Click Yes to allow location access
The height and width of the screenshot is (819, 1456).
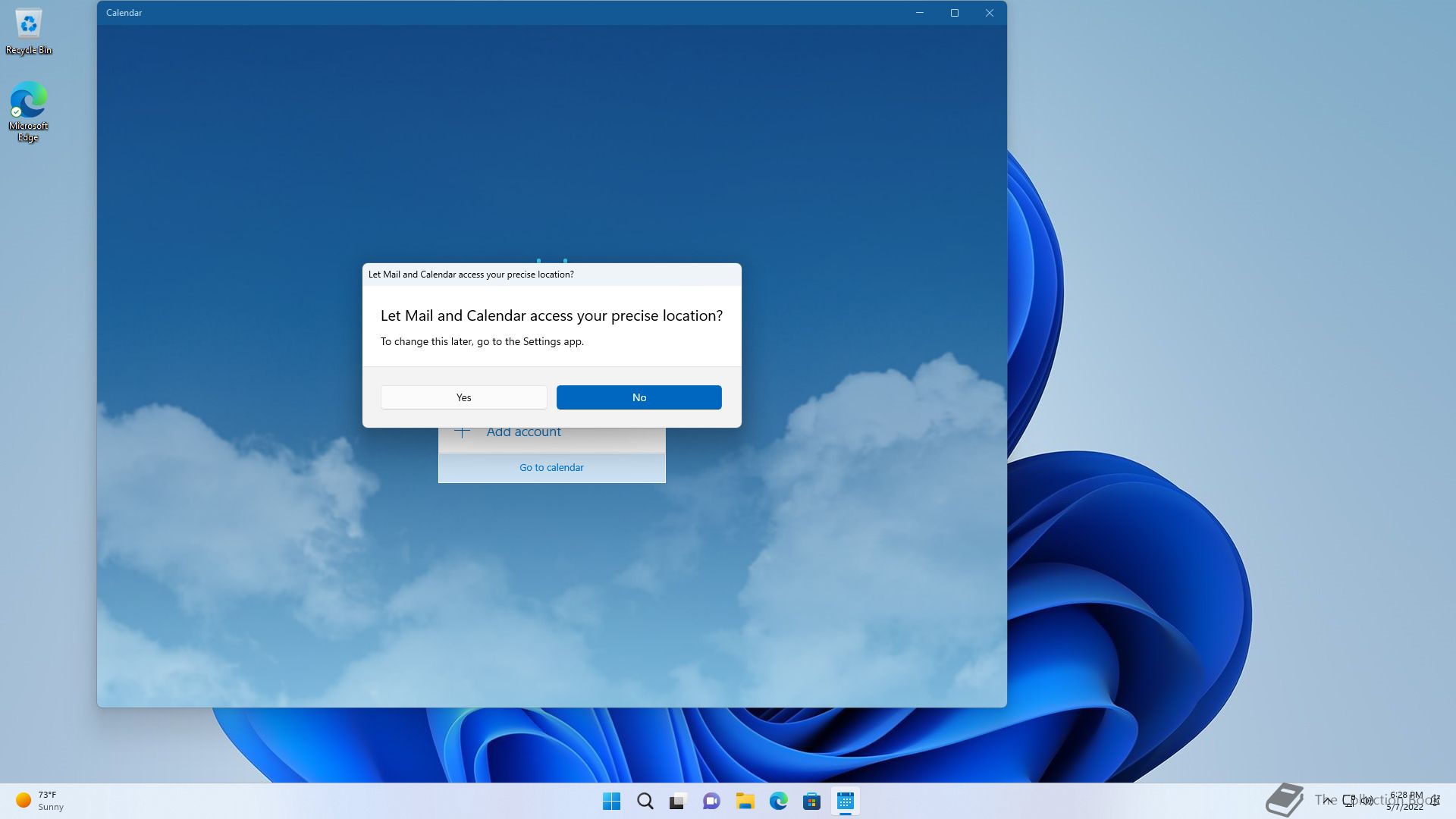[463, 397]
